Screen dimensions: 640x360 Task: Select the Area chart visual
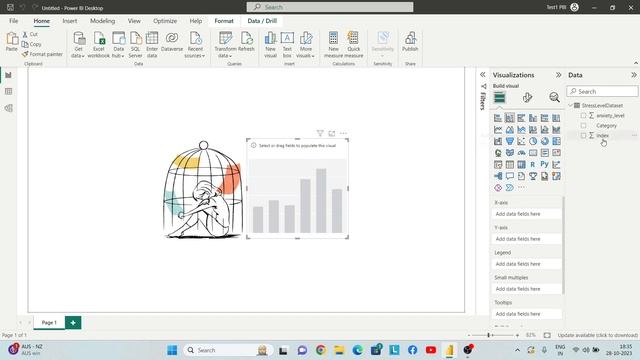click(509, 129)
